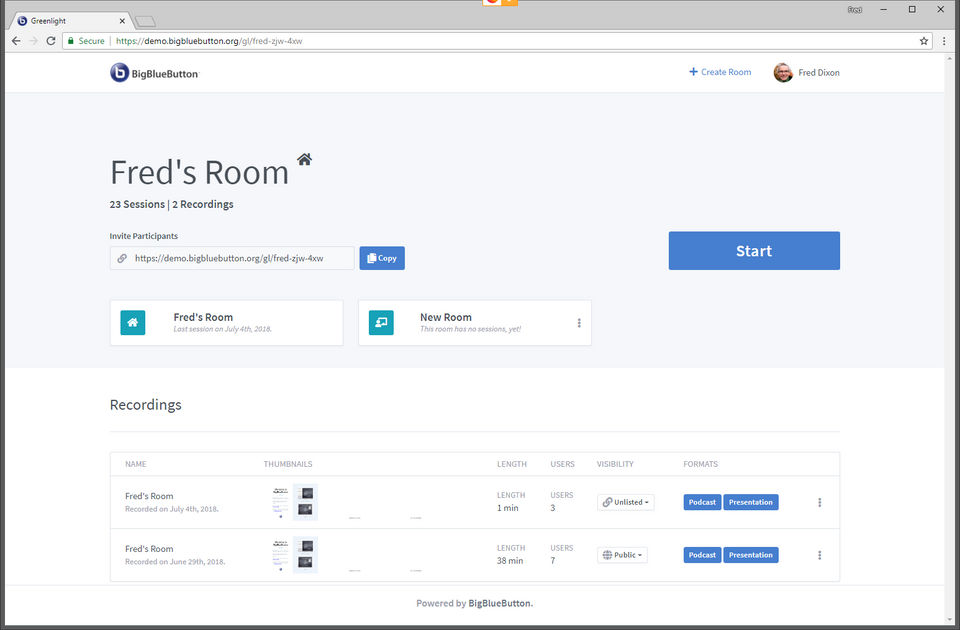Click 'Recorded on June 29th, 2018.' text

click(175, 561)
